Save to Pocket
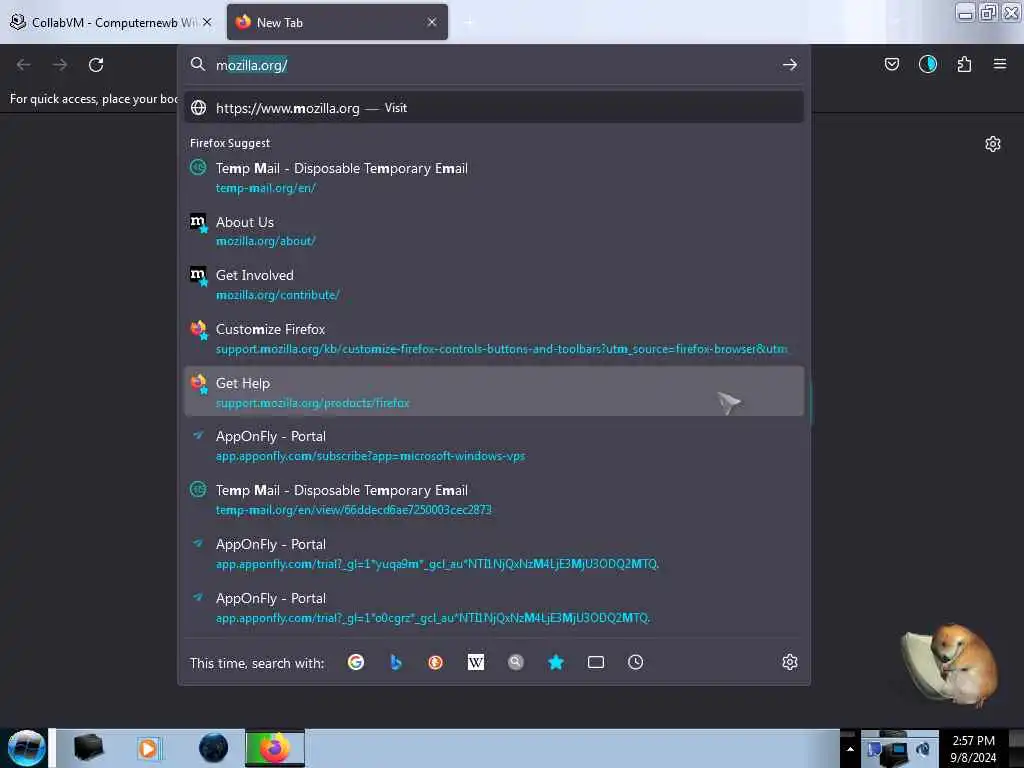Image resolution: width=1024 pixels, height=768 pixels. click(891, 64)
